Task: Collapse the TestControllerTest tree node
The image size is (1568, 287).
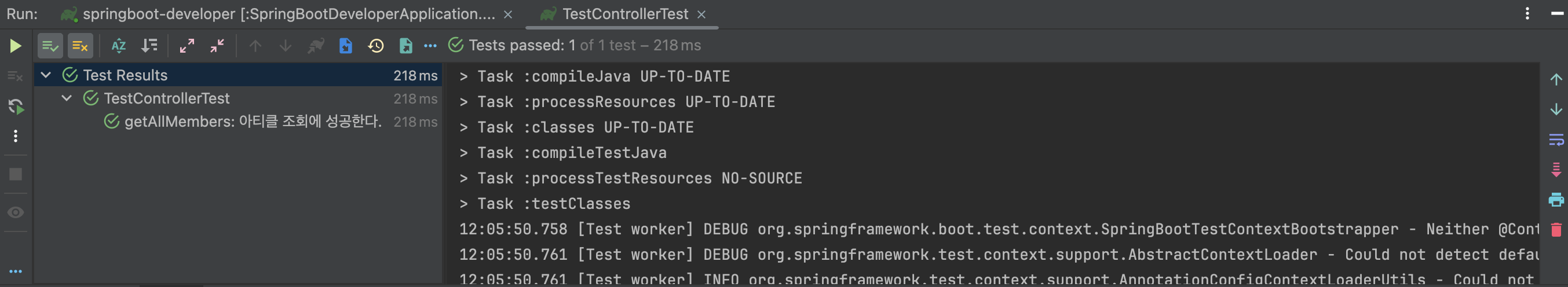Action: (x=67, y=98)
